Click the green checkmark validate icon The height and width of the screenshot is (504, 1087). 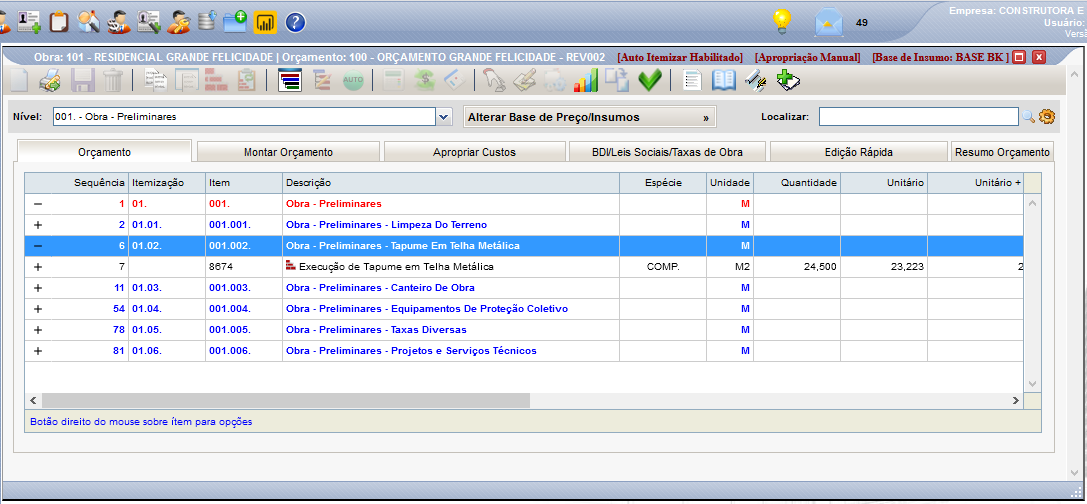pyautogui.click(x=650, y=80)
